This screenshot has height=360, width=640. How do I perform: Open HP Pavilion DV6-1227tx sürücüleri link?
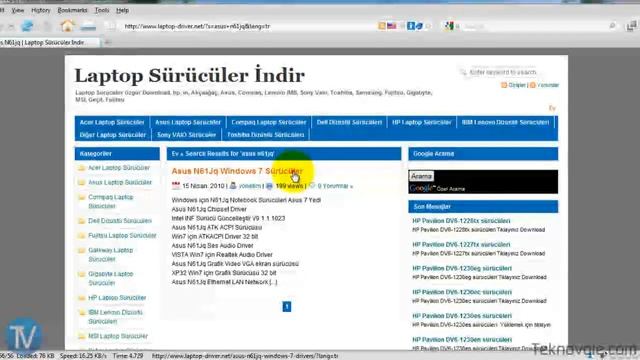[461, 244]
